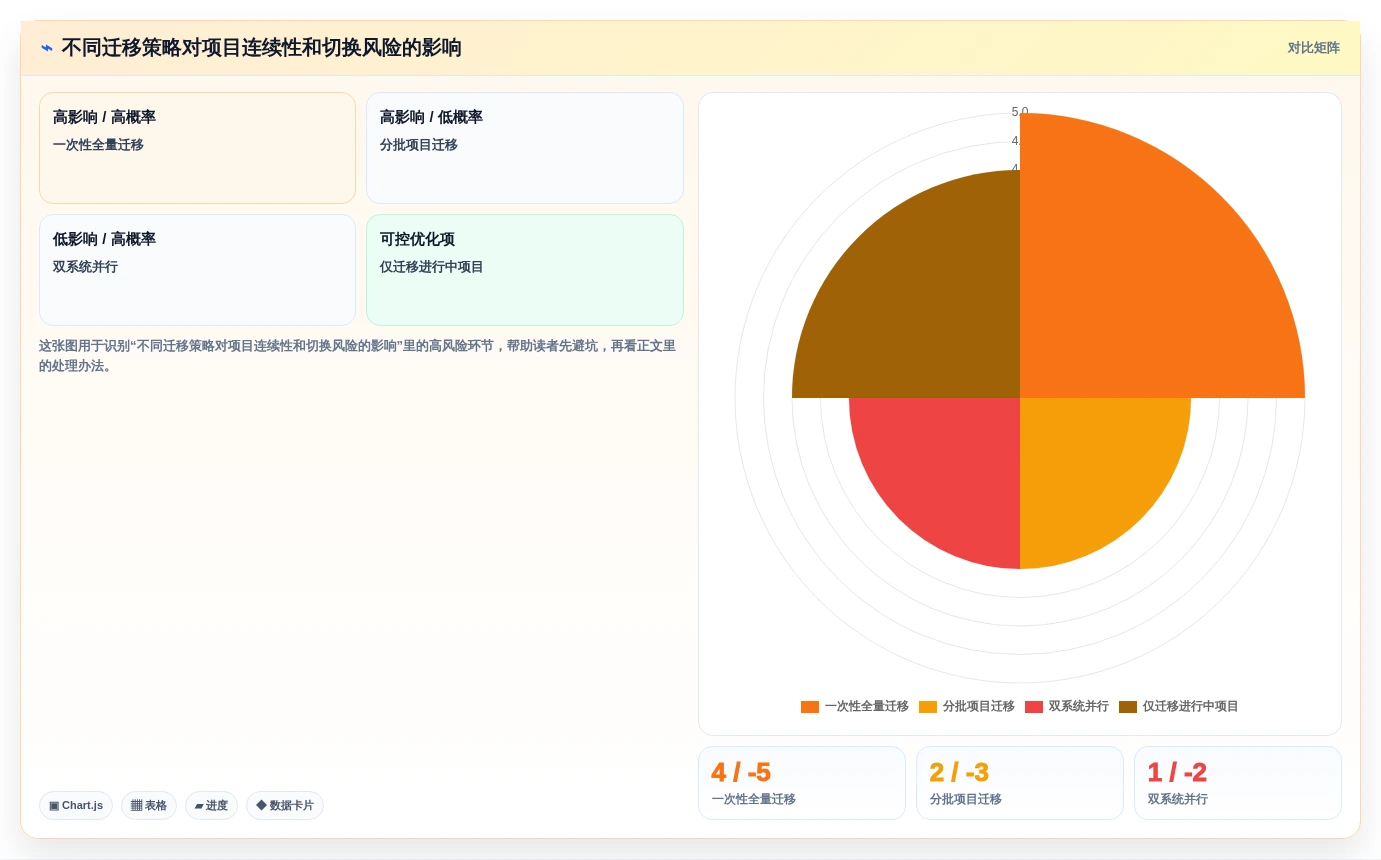This screenshot has height=860, width=1381.
Task: Click 双系统并行 text in matrix card
Action: click(85, 267)
